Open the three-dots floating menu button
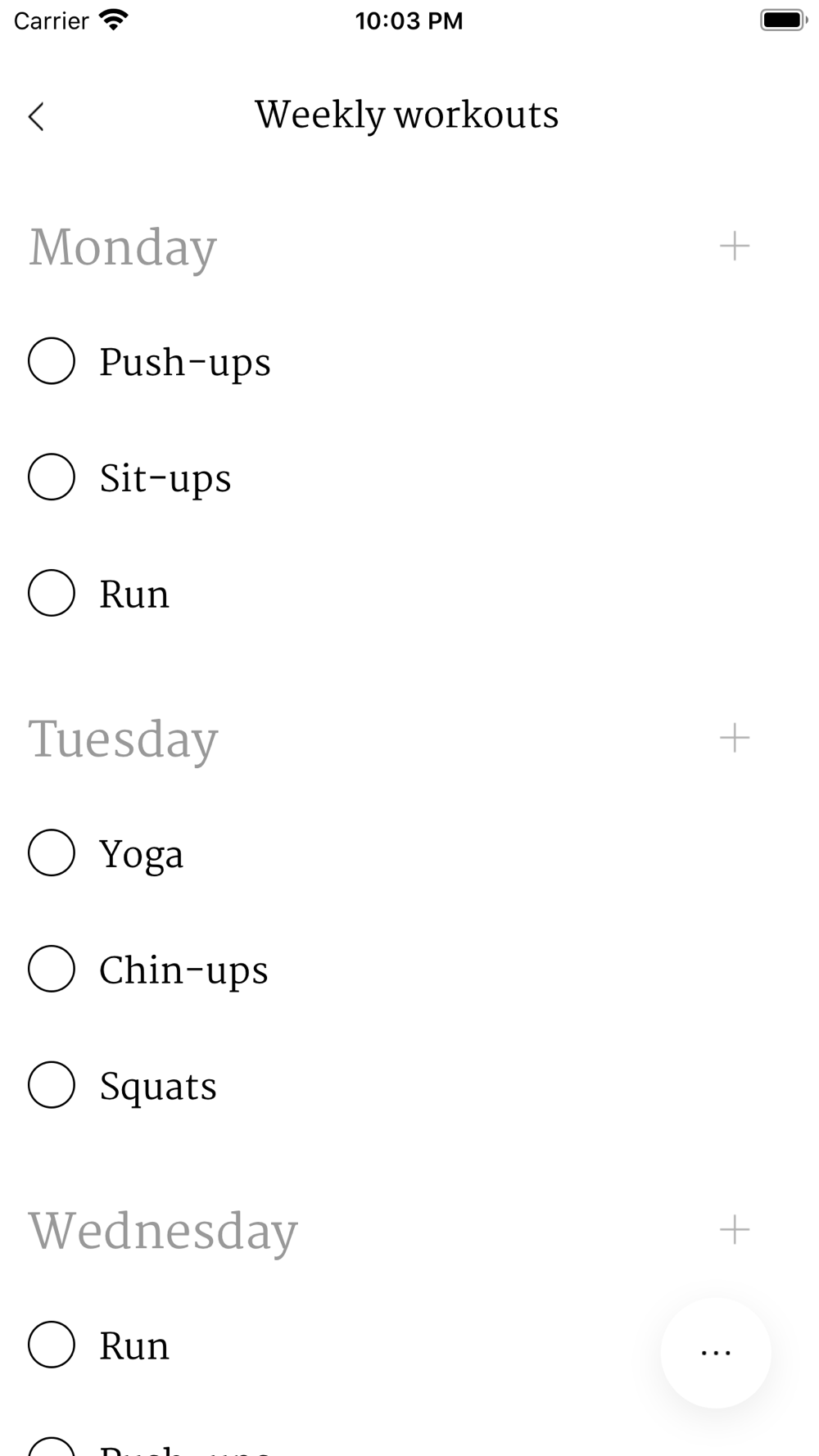819x1456 pixels. coord(716,1353)
